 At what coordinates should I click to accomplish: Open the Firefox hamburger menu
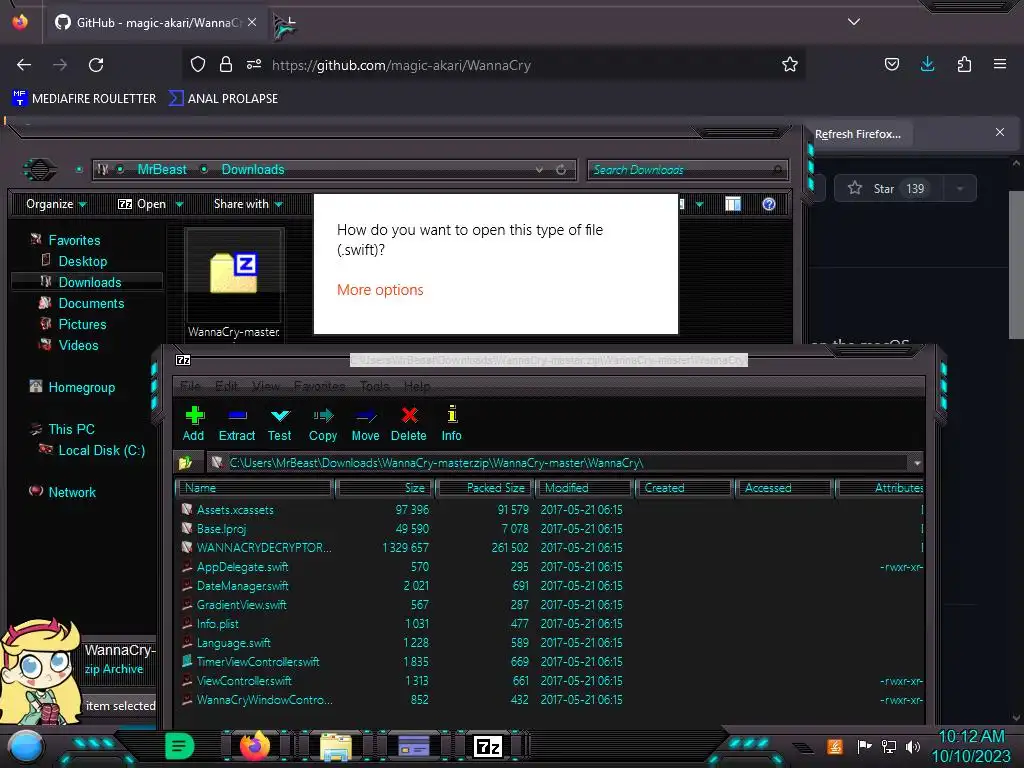click(1000, 64)
